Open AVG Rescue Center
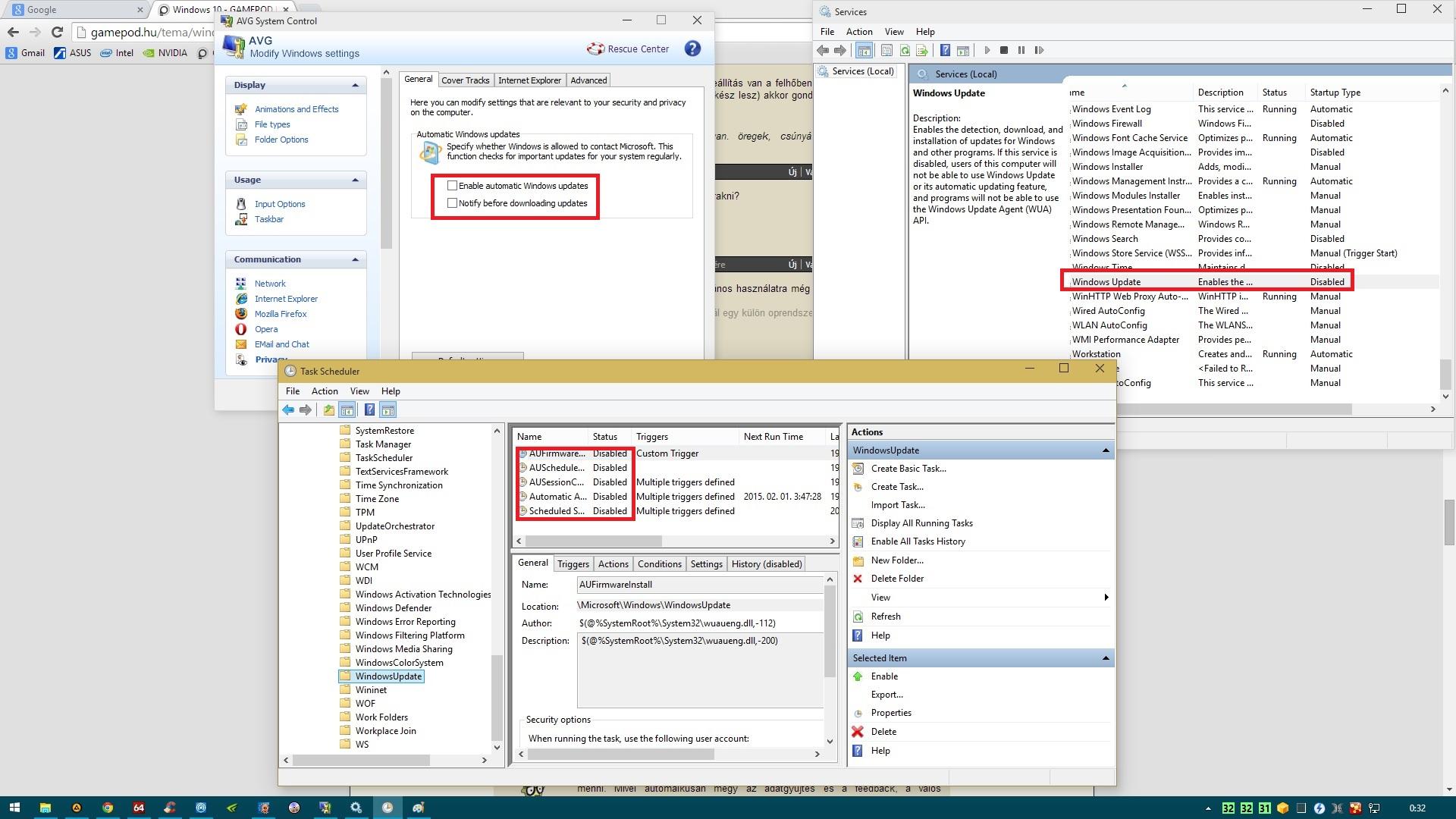This screenshot has width=1456, height=819. point(628,49)
